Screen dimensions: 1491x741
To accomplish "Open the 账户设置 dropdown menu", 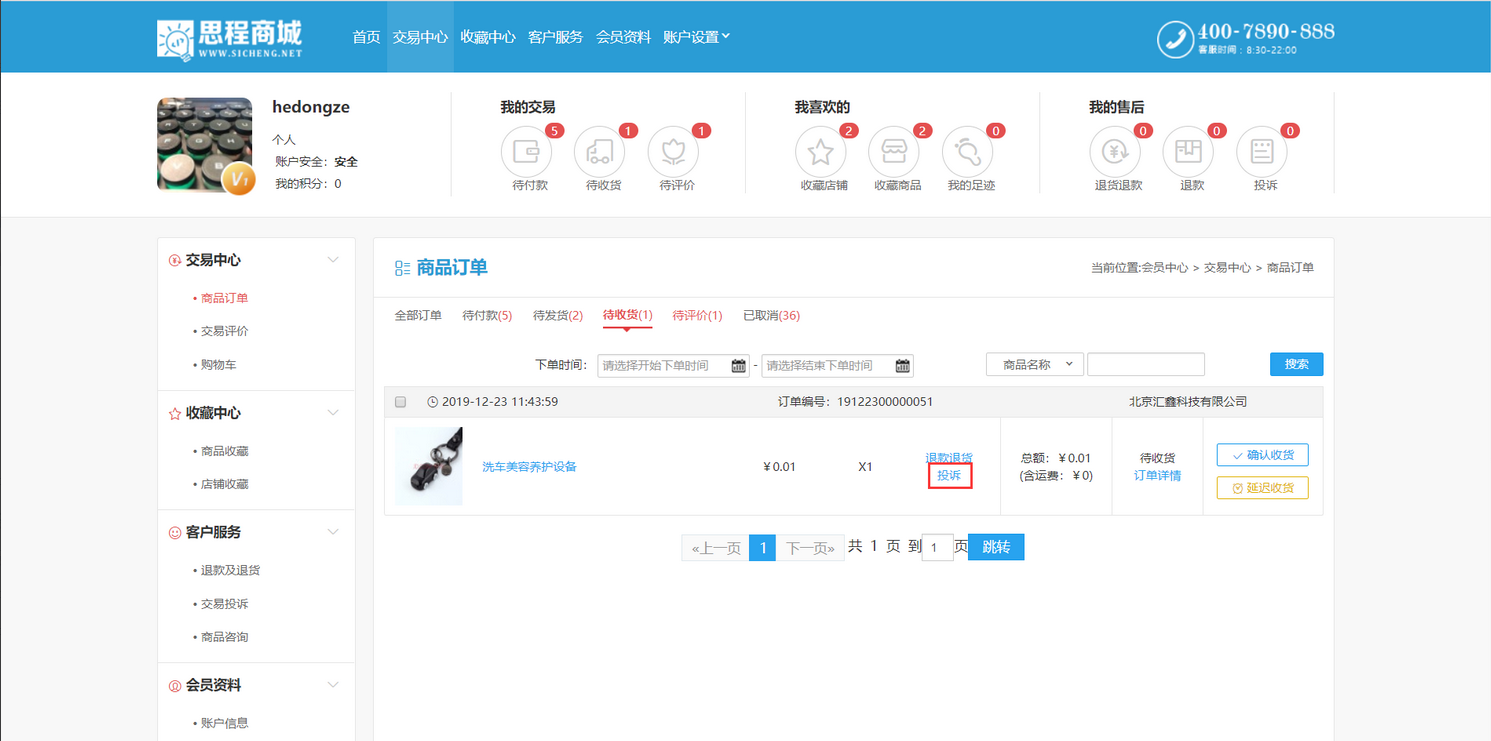I will tap(696, 37).
